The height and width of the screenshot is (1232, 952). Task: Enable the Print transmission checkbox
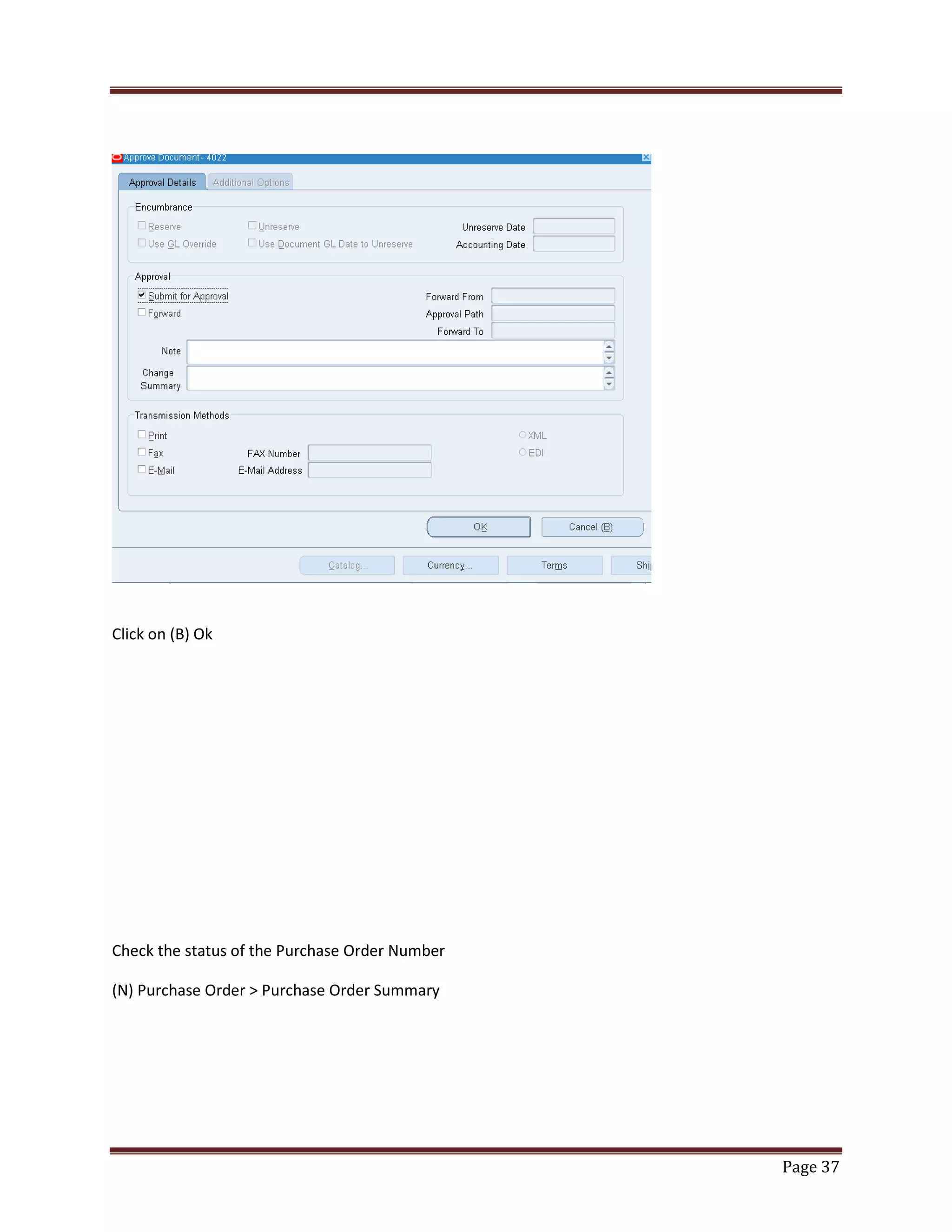point(142,434)
